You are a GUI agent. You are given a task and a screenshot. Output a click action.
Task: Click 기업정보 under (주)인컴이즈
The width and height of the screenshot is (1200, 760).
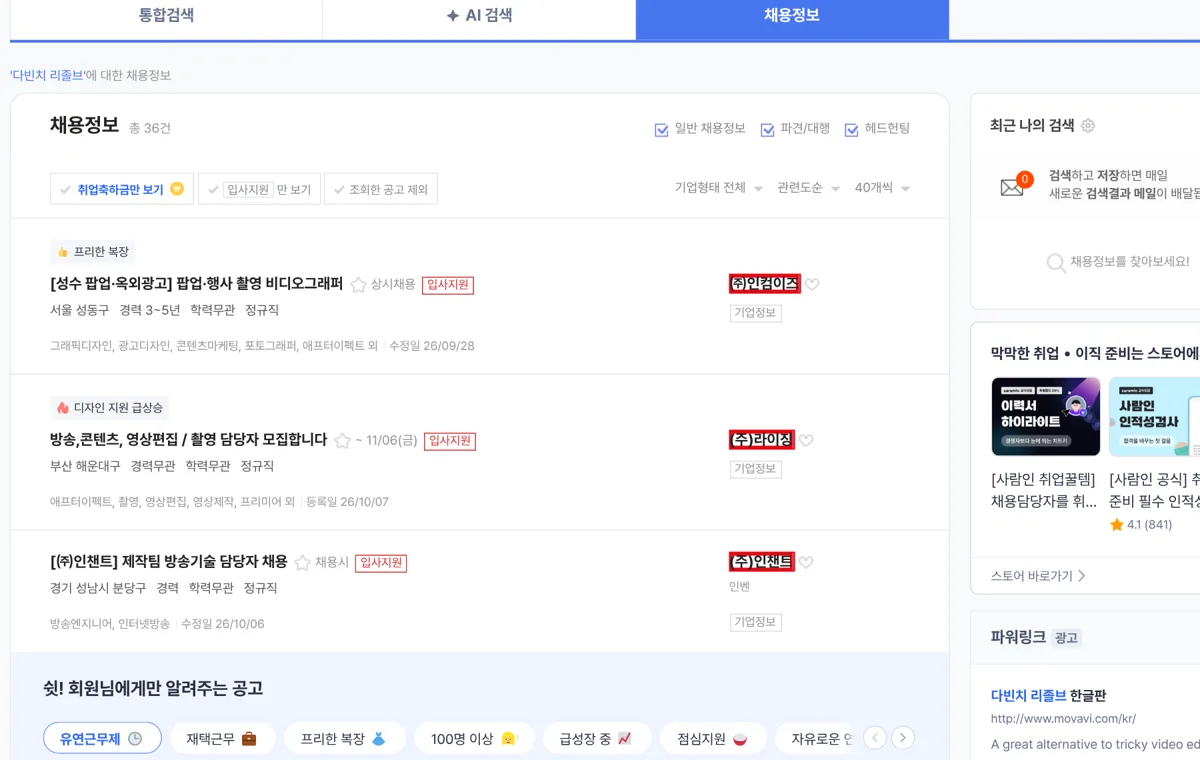[x=756, y=313]
